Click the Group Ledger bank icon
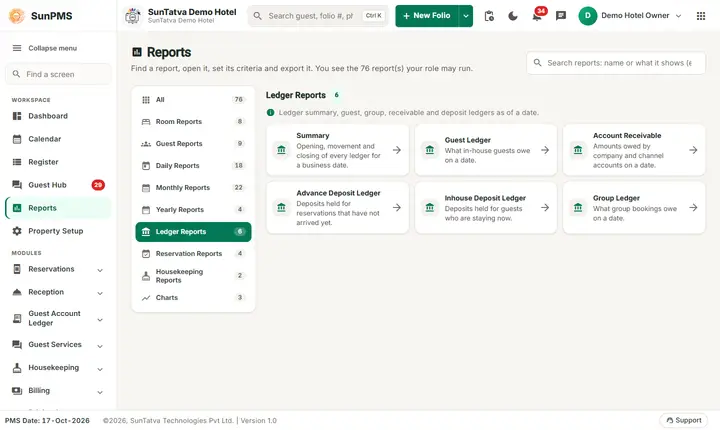This screenshot has height=430, width=720. tap(578, 208)
